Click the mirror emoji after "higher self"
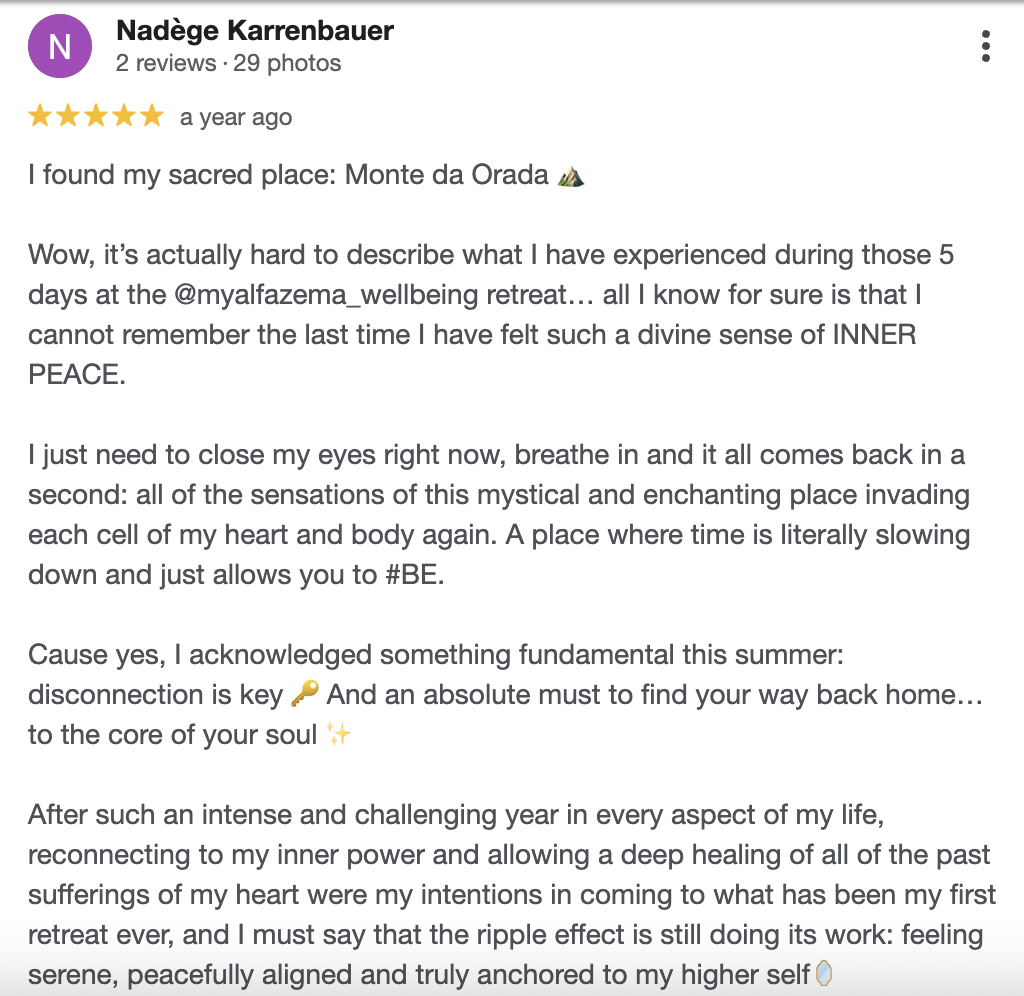This screenshot has width=1024, height=996. coord(824,974)
